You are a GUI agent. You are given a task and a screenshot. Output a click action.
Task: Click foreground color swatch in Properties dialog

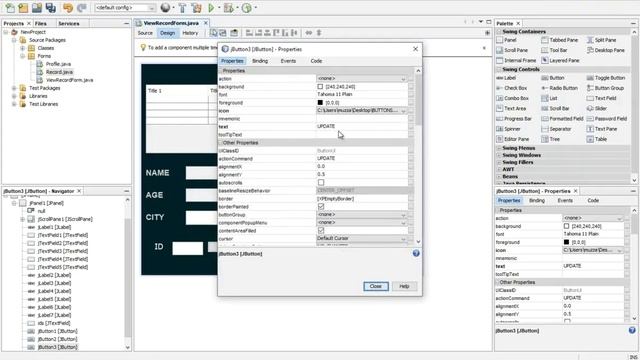(320, 102)
